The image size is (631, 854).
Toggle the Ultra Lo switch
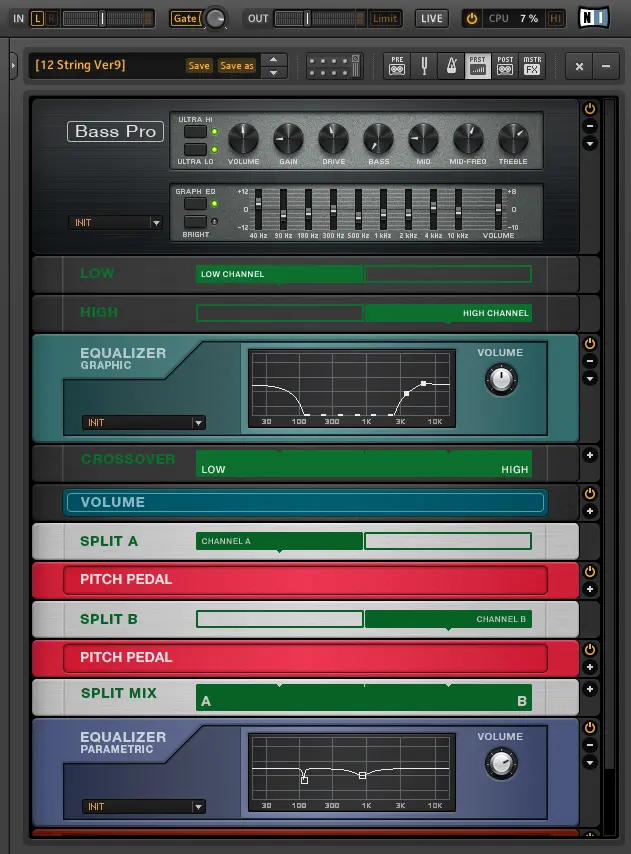click(x=195, y=149)
